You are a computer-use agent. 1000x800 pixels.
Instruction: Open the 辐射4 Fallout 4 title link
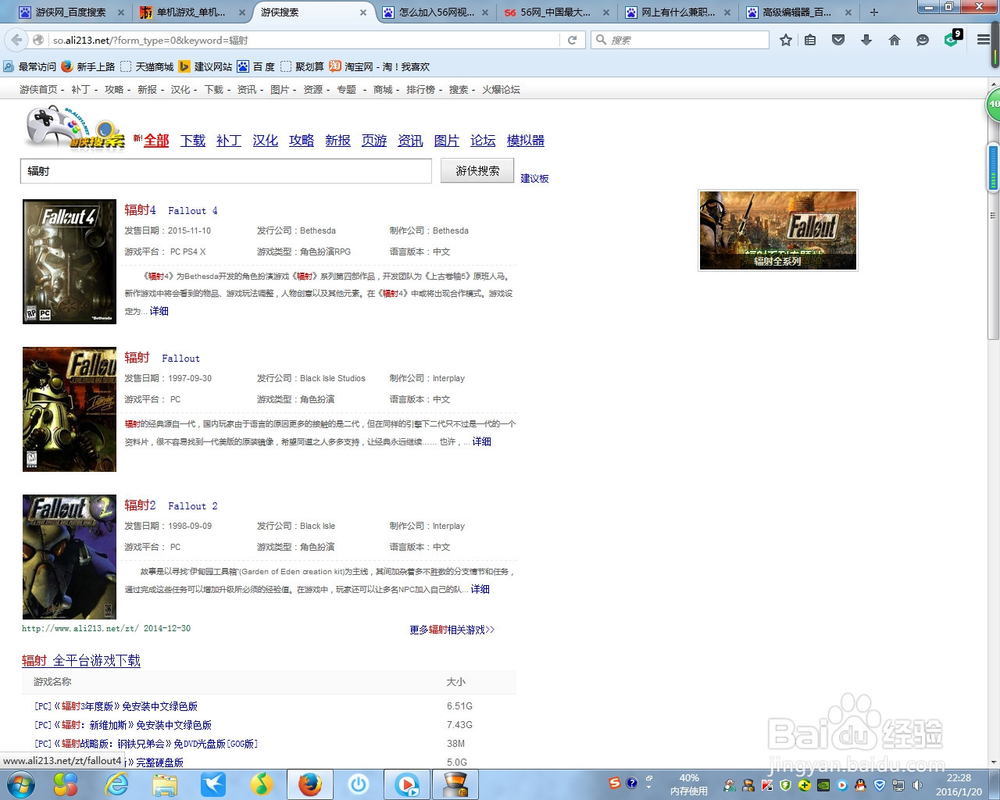click(171, 210)
